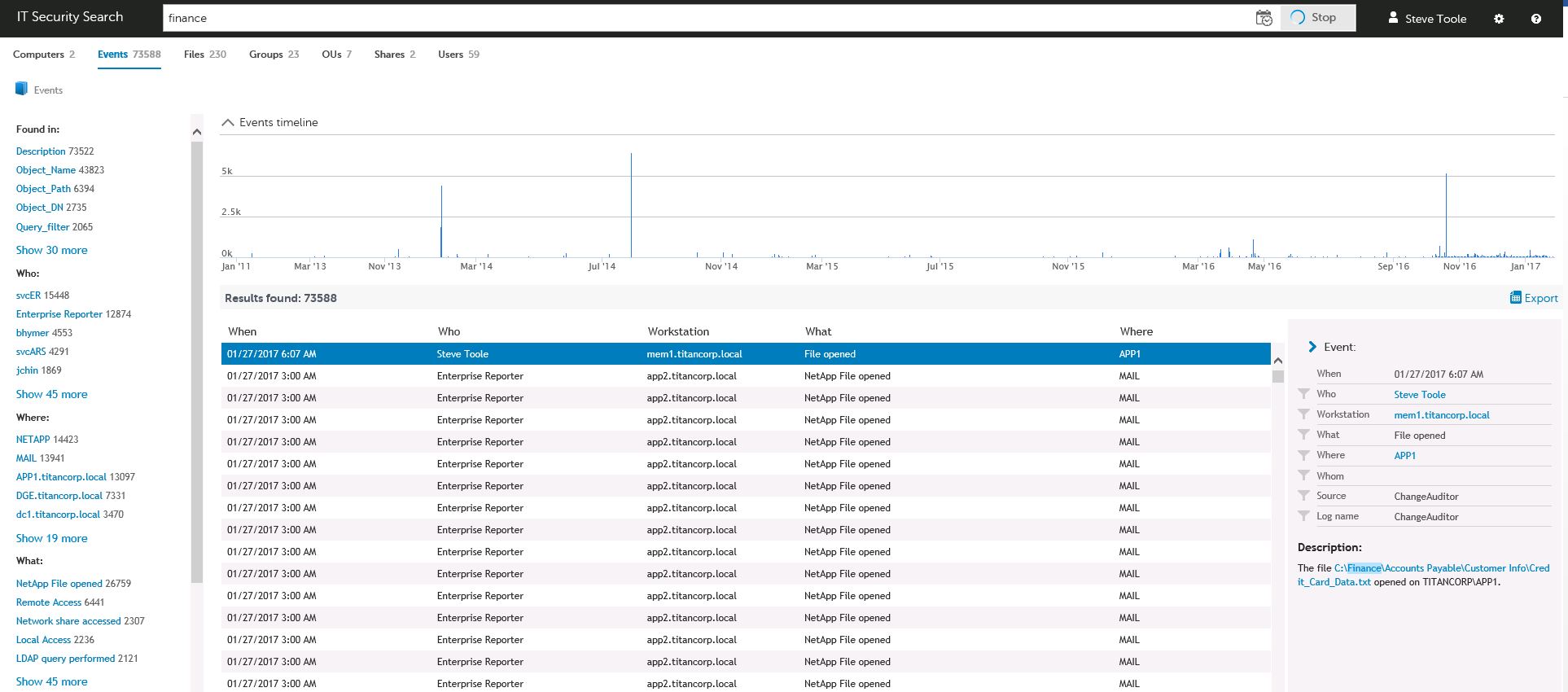Filter by NetApp File opened facet
1568x692 pixels.
(x=59, y=584)
